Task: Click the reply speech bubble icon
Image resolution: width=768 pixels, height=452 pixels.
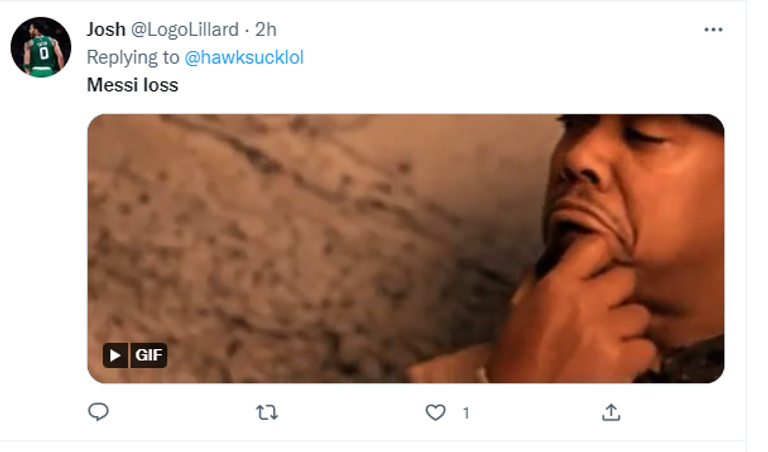Action: (98, 411)
